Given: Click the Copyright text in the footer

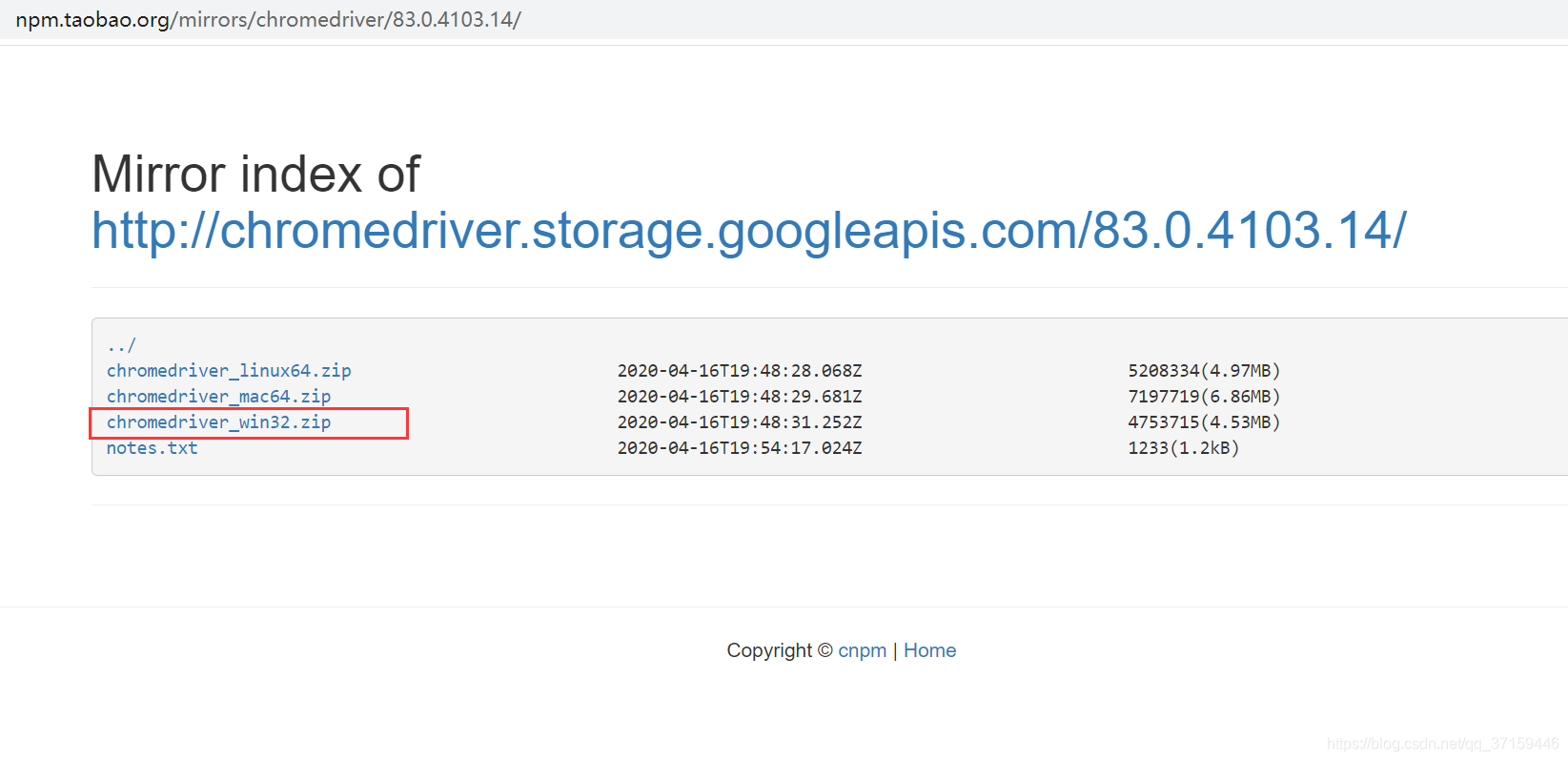Looking at the screenshot, I should click(x=773, y=649).
